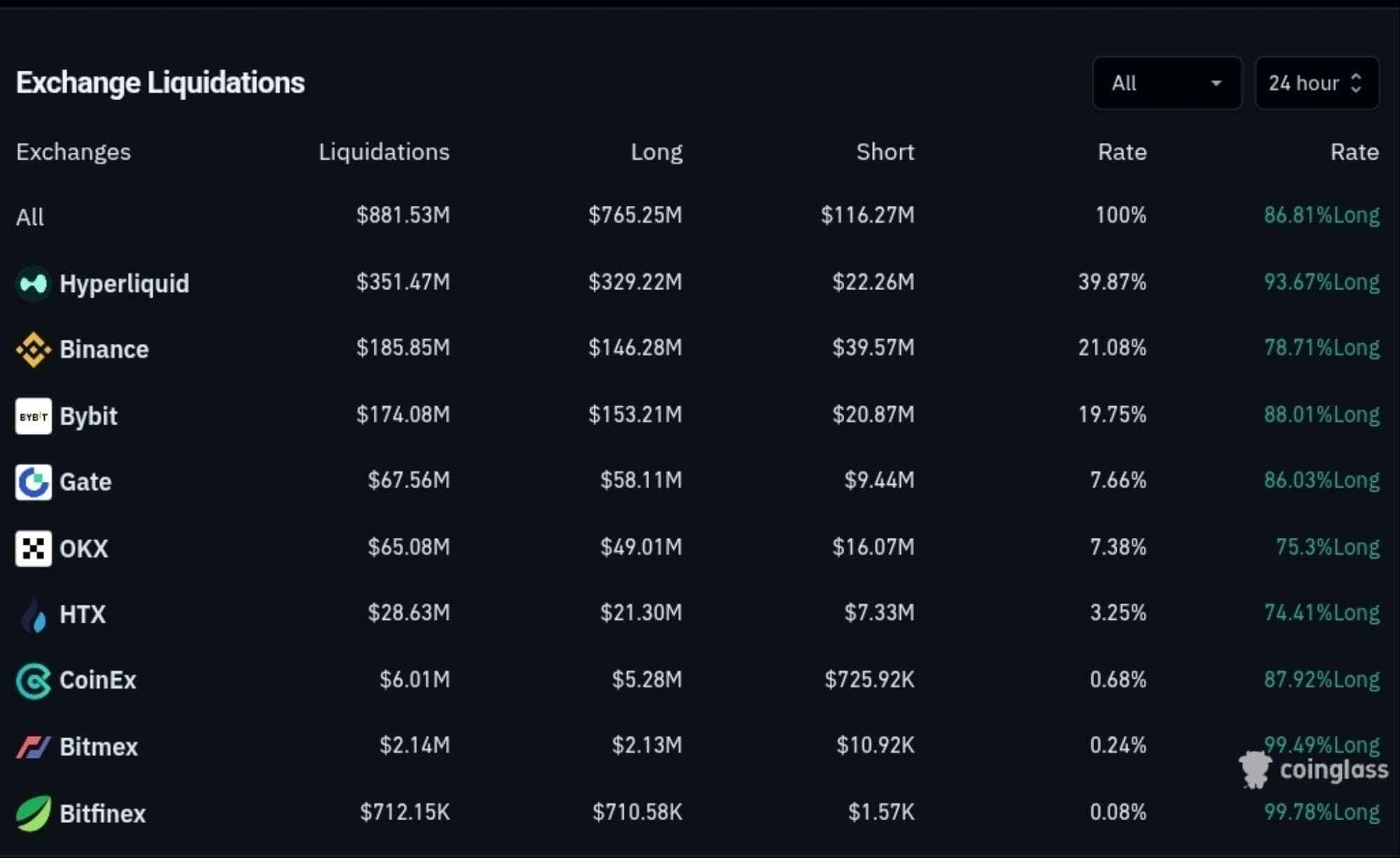Click the HTX flame logo icon

click(x=33, y=615)
